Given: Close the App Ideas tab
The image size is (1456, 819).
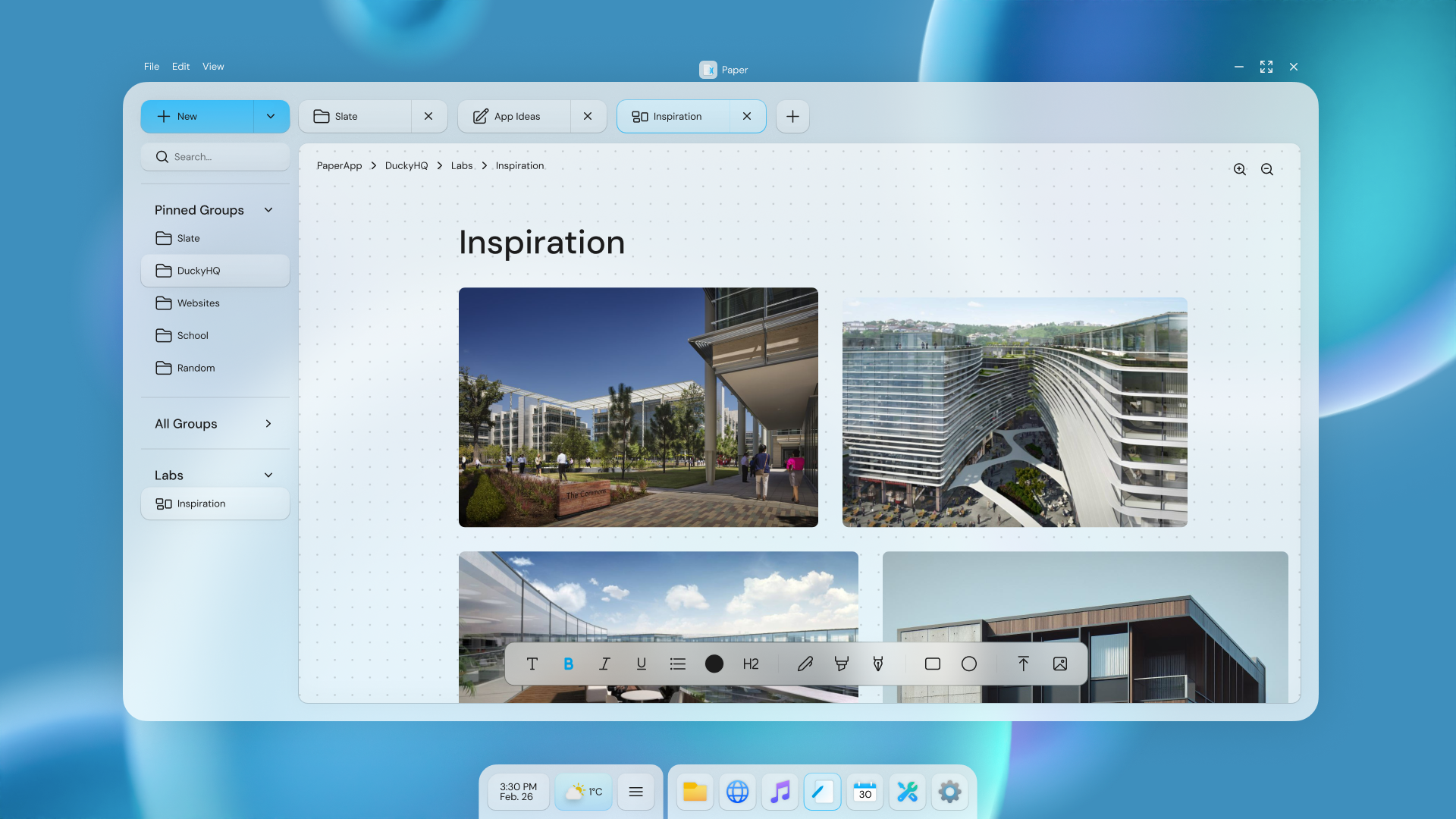Looking at the screenshot, I should (588, 117).
